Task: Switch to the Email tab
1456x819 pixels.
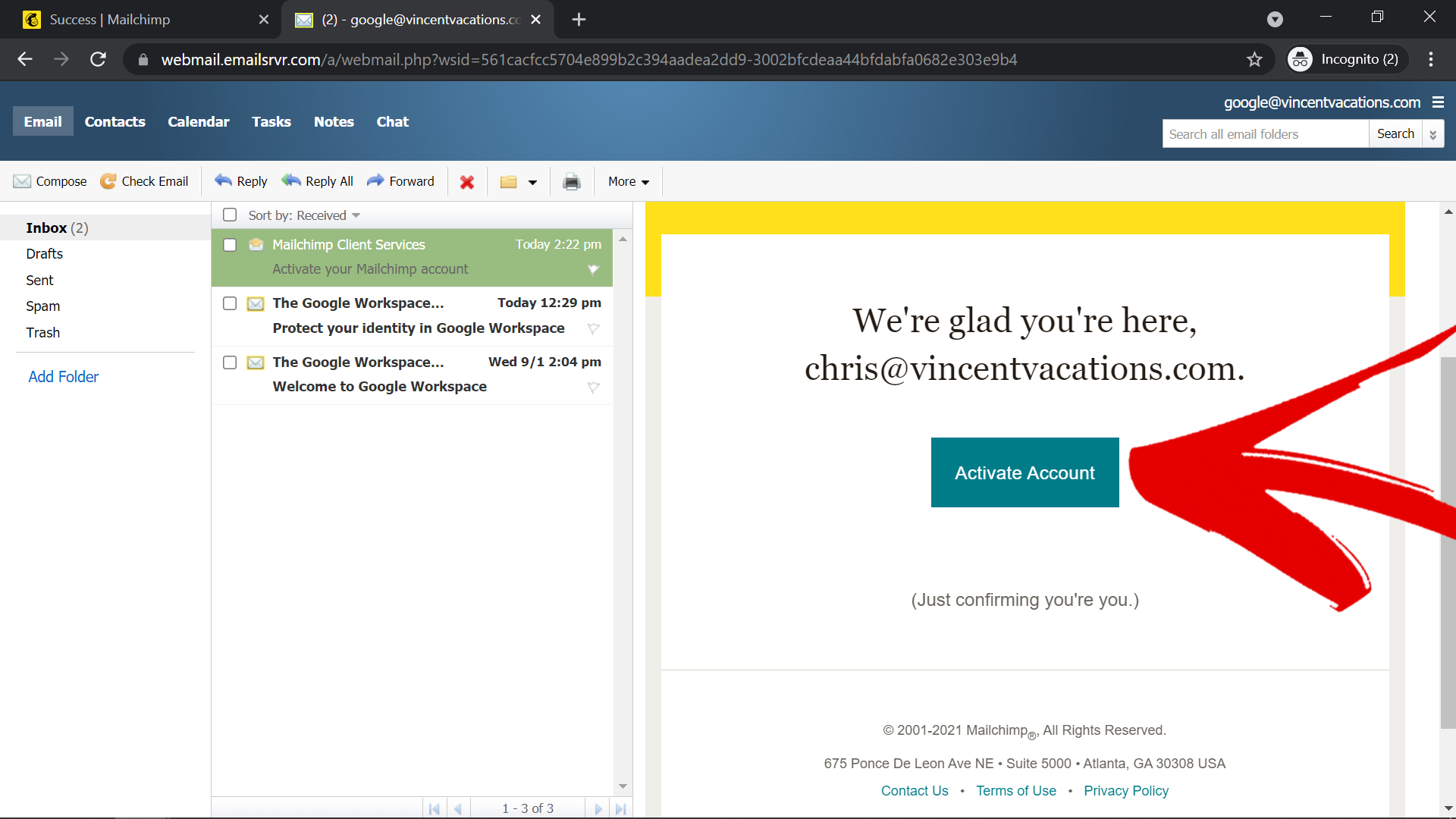Action: [43, 121]
